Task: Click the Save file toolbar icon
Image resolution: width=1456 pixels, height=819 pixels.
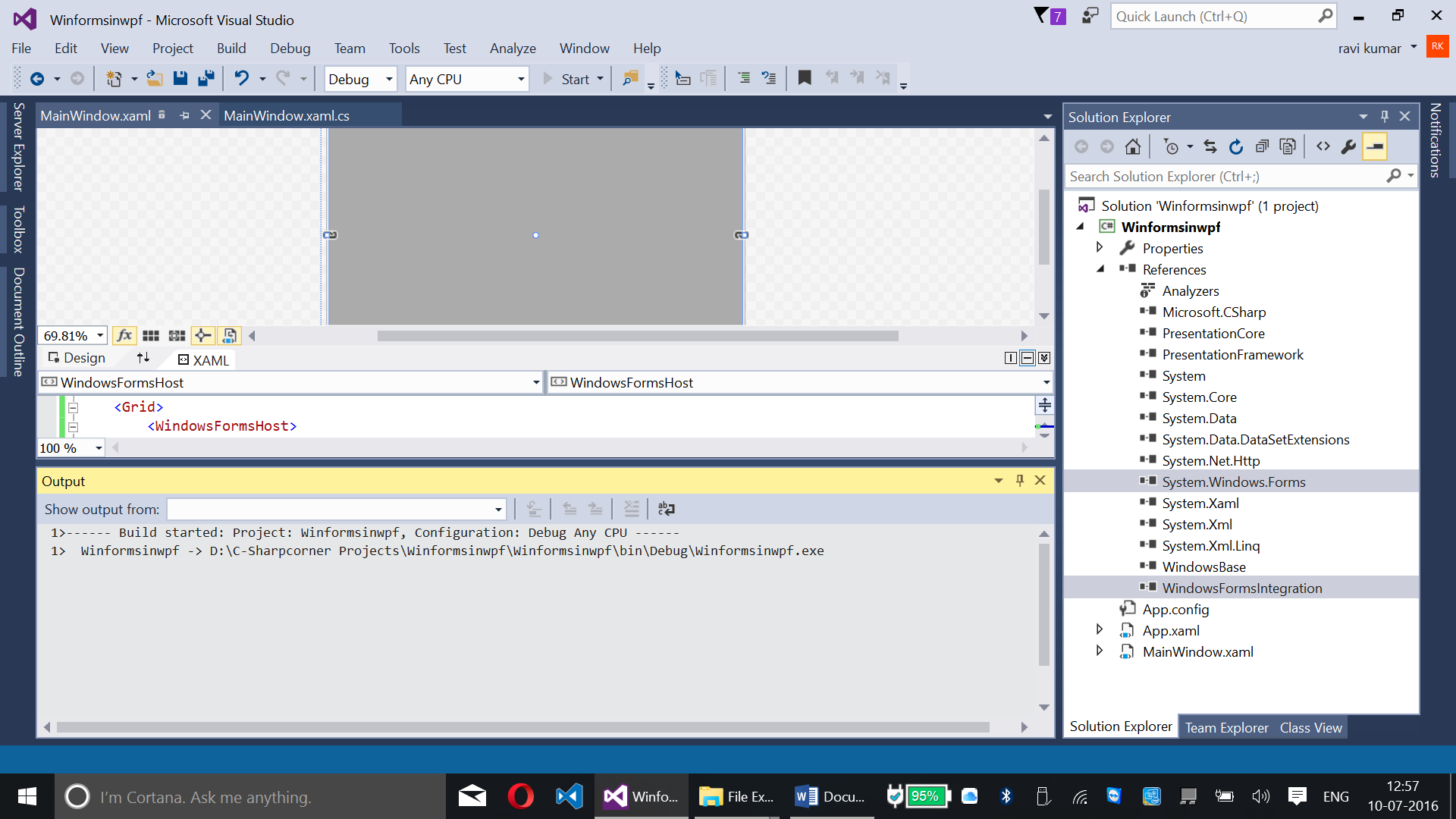Action: pos(180,78)
